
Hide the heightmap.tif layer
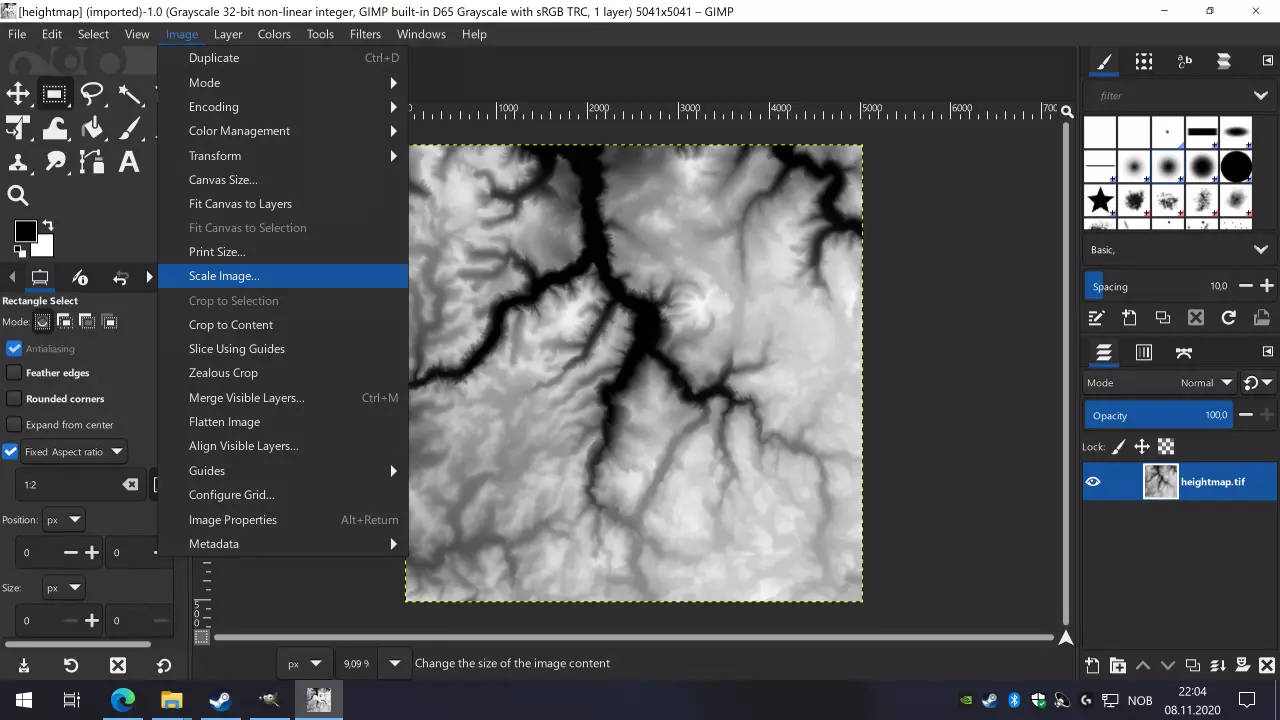click(x=1093, y=482)
